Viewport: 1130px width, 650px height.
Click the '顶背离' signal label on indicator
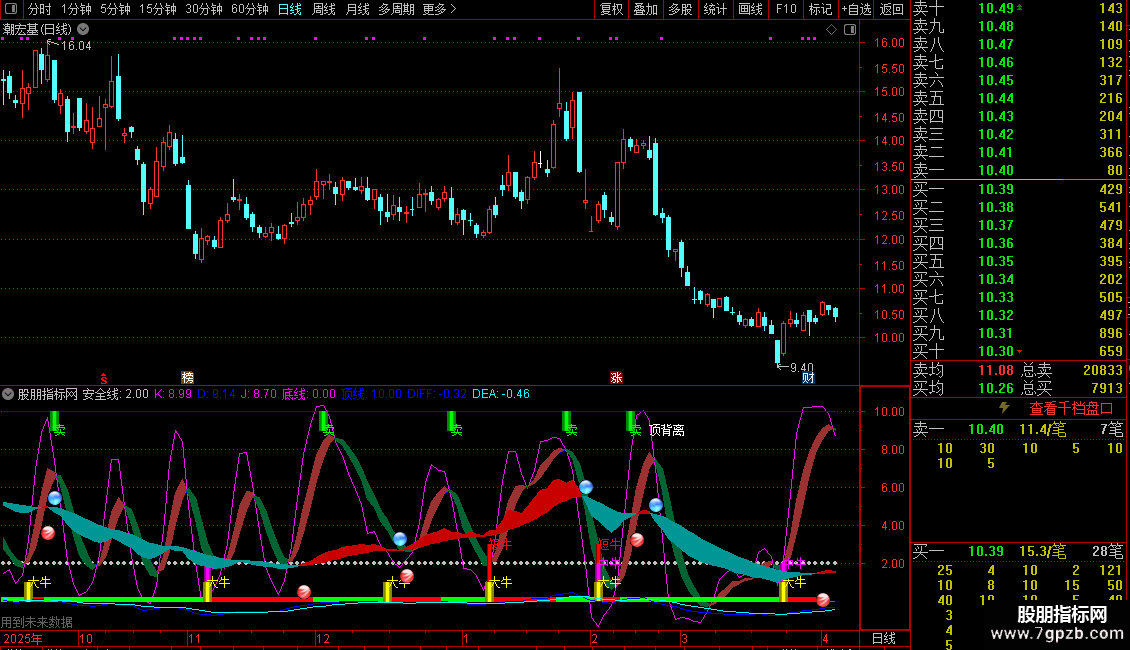point(667,430)
